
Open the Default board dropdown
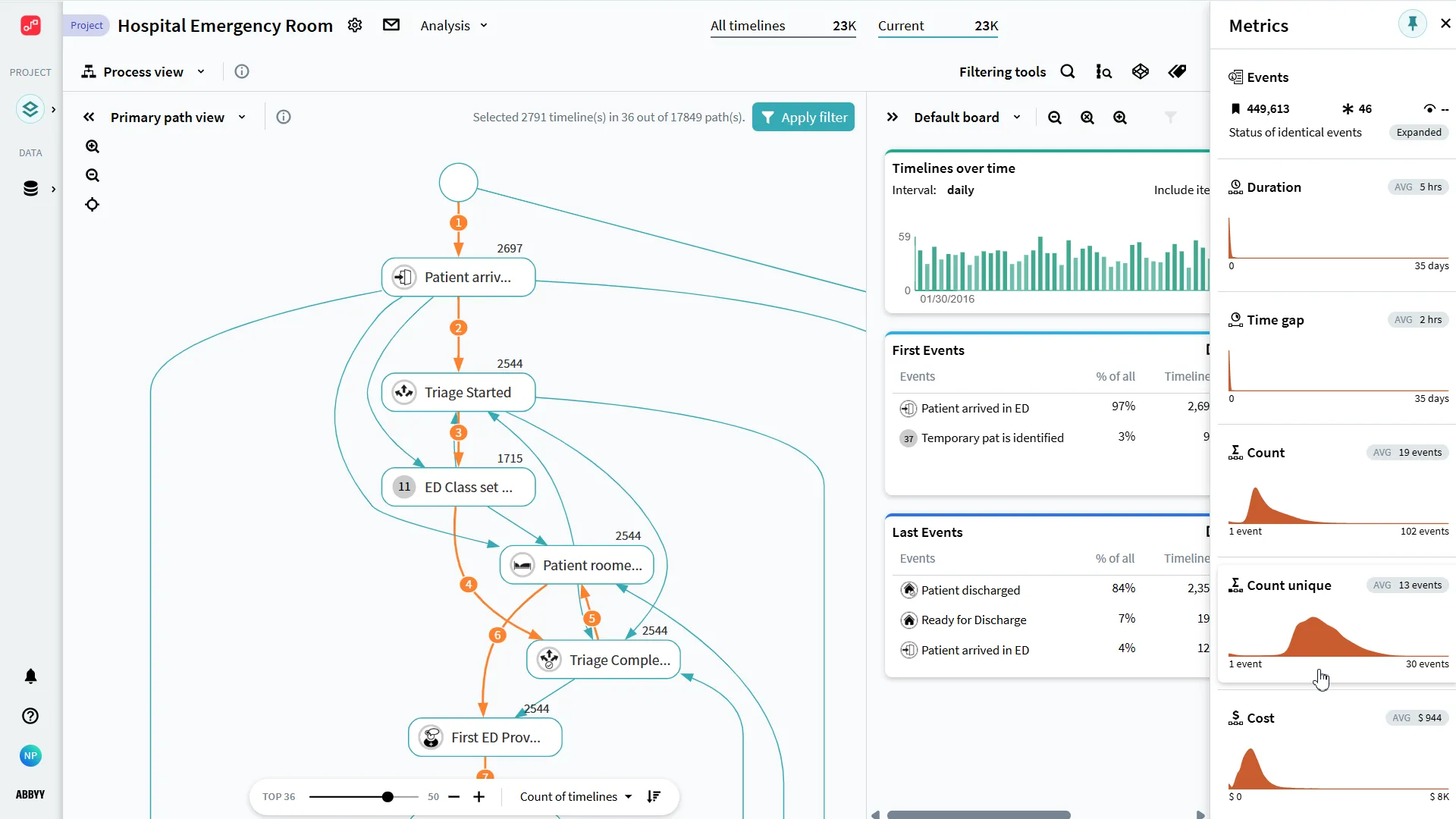(968, 117)
